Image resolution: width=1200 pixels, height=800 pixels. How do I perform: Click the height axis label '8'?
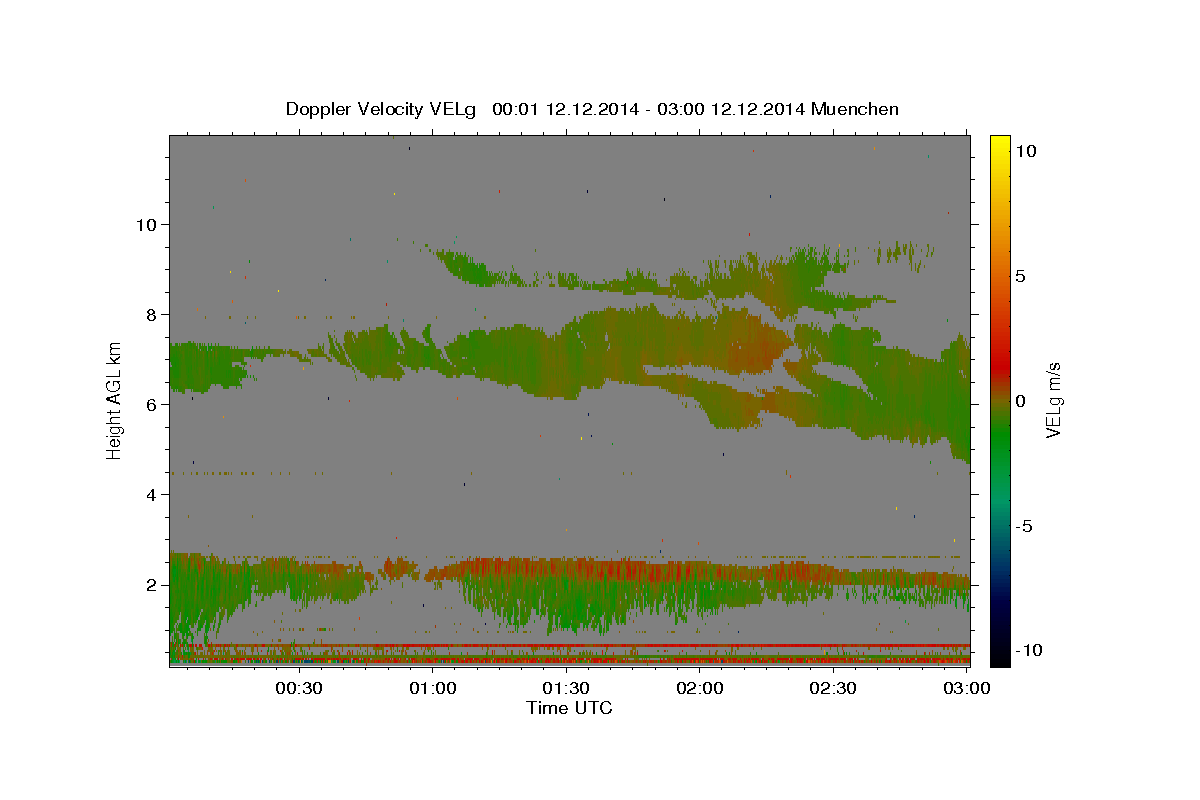(152, 315)
